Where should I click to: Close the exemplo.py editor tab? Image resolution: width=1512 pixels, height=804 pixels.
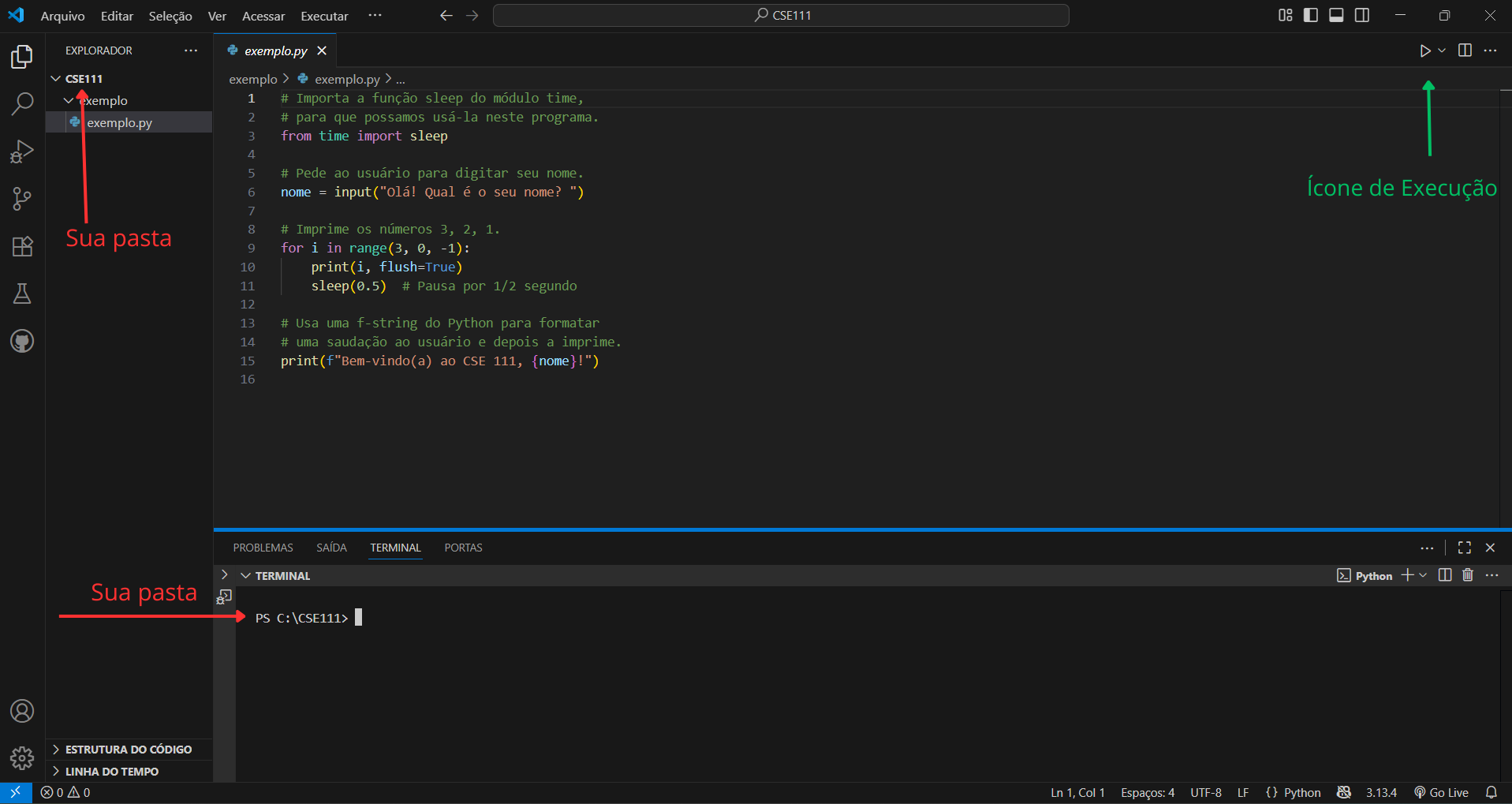[322, 50]
